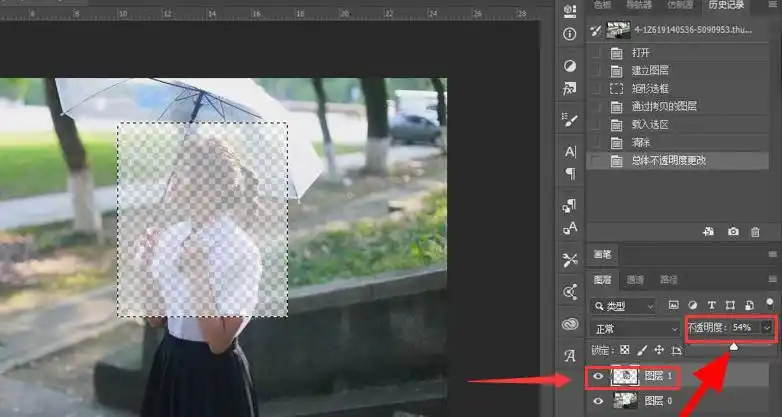This screenshot has height=417, width=782.
Task: Open the Info panel icon
Action: tap(570, 33)
